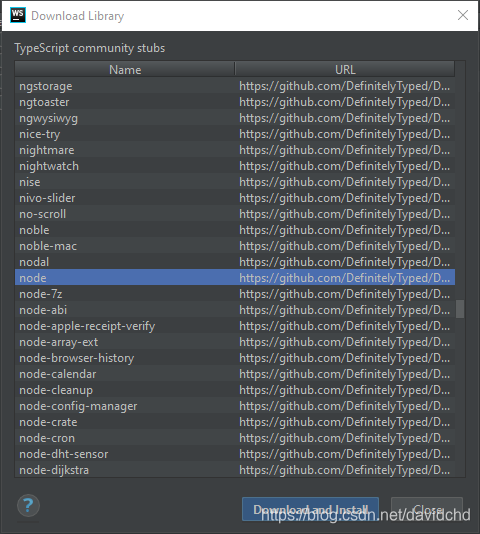The image size is (480, 534).
Task: Pick node-browser-history stub
Action: coord(235,358)
